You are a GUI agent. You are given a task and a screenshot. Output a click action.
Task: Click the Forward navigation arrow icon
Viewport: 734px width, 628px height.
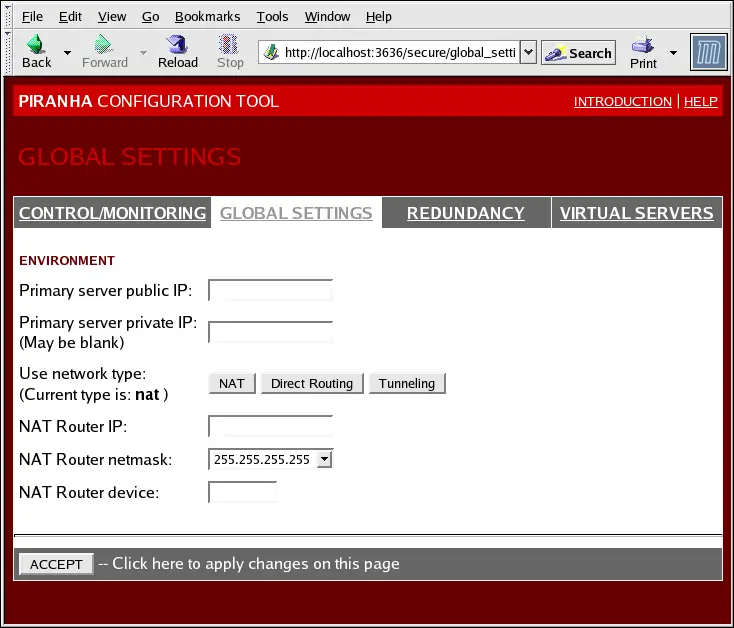click(x=104, y=46)
